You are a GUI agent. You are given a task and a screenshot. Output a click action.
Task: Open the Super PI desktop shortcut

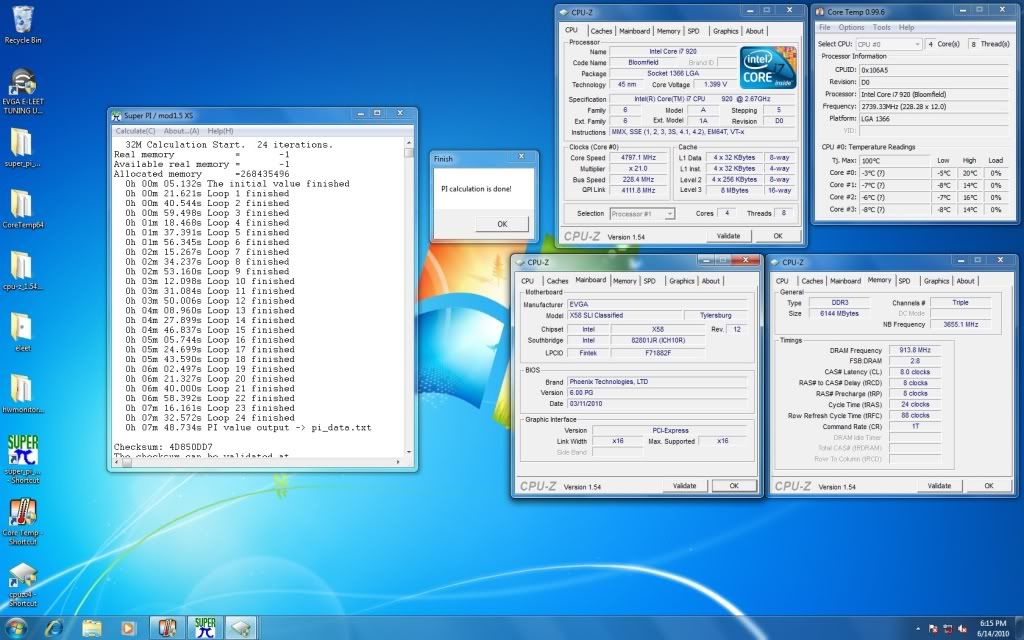(x=22, y=449)
